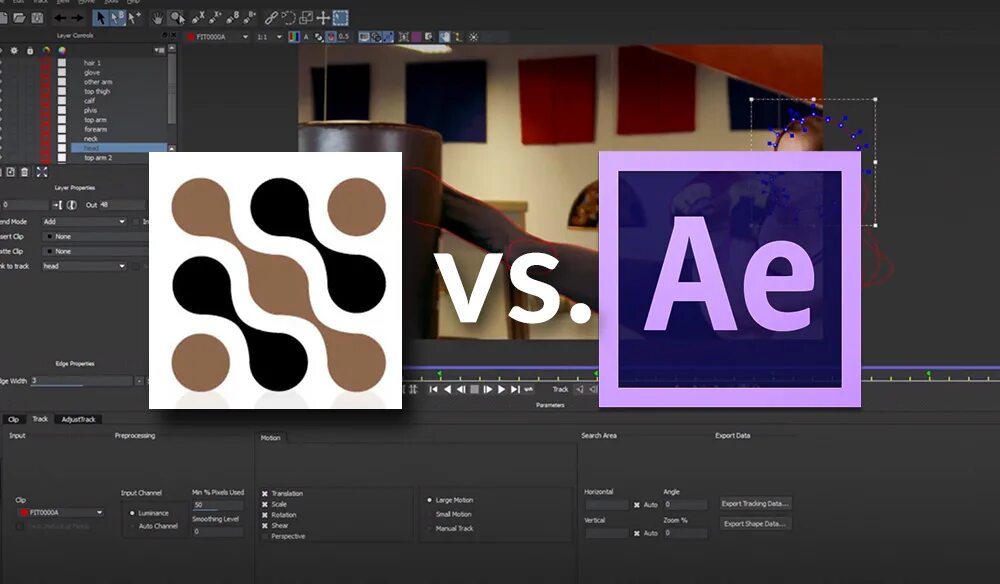Select the Transform dashed-box tool
Viewport: 1000px width, 584px height.
pos(341,18)
